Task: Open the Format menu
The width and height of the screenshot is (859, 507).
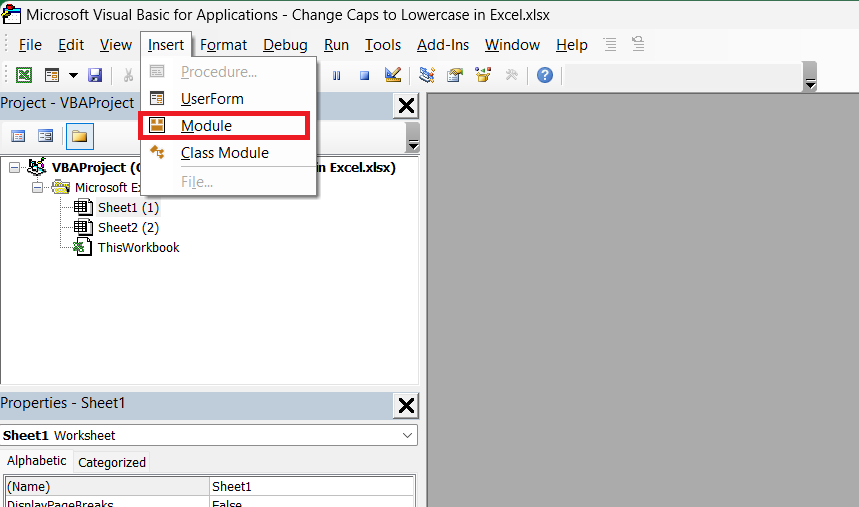Action: 224,45
